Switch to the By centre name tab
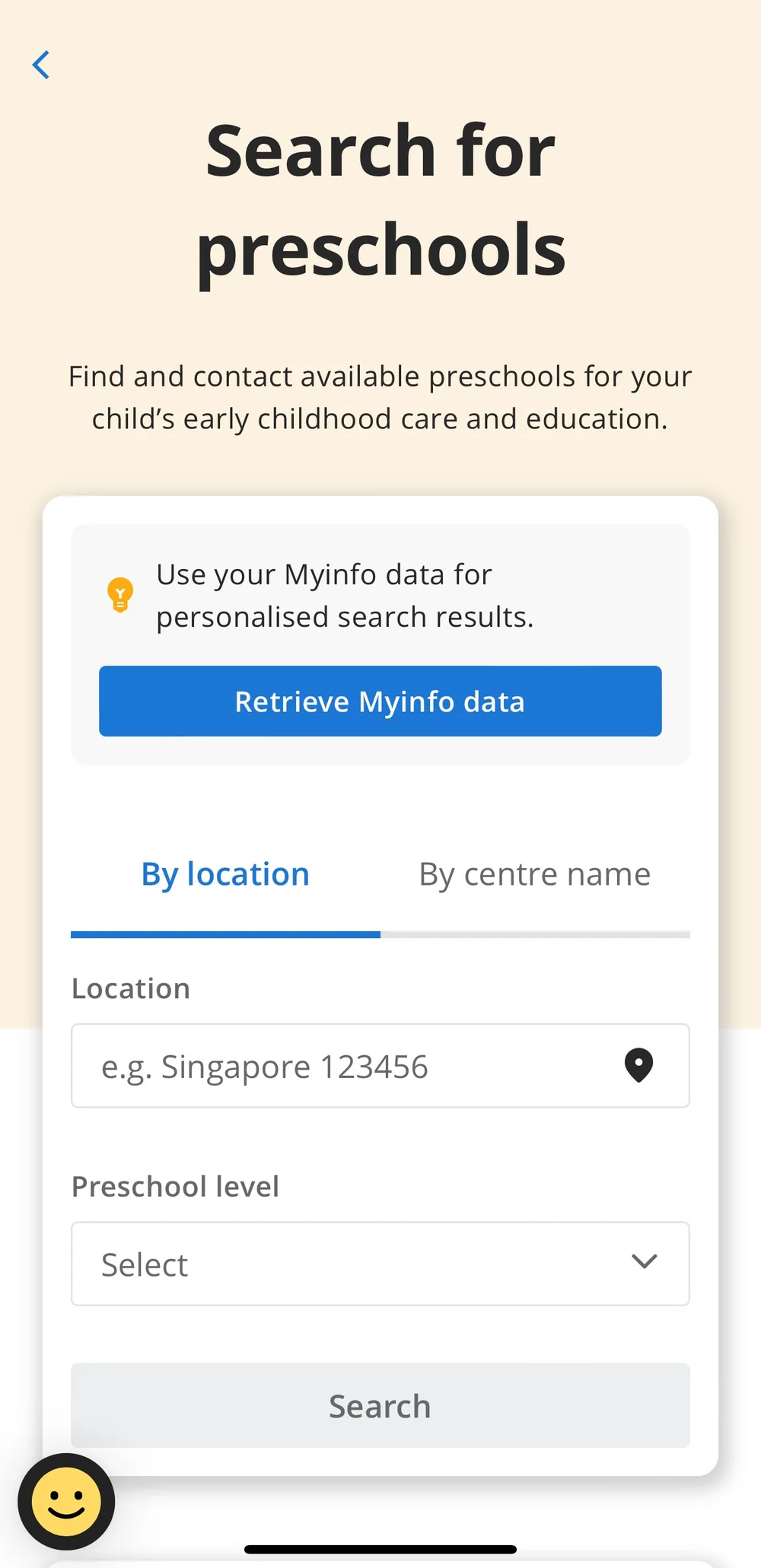Image resolution: width=761 pixels, height=1568 pixels. click(x=535, y=875)
